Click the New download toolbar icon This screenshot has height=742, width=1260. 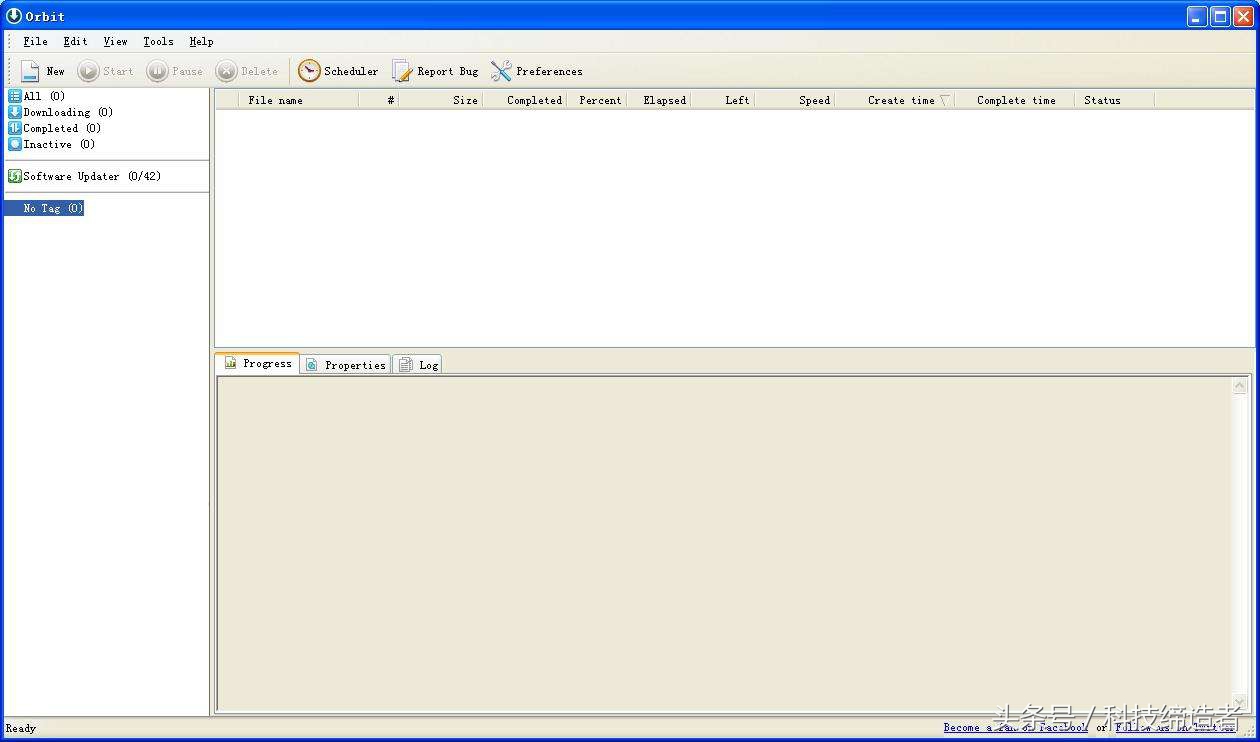pyautogui.click(x=30, y=71)
